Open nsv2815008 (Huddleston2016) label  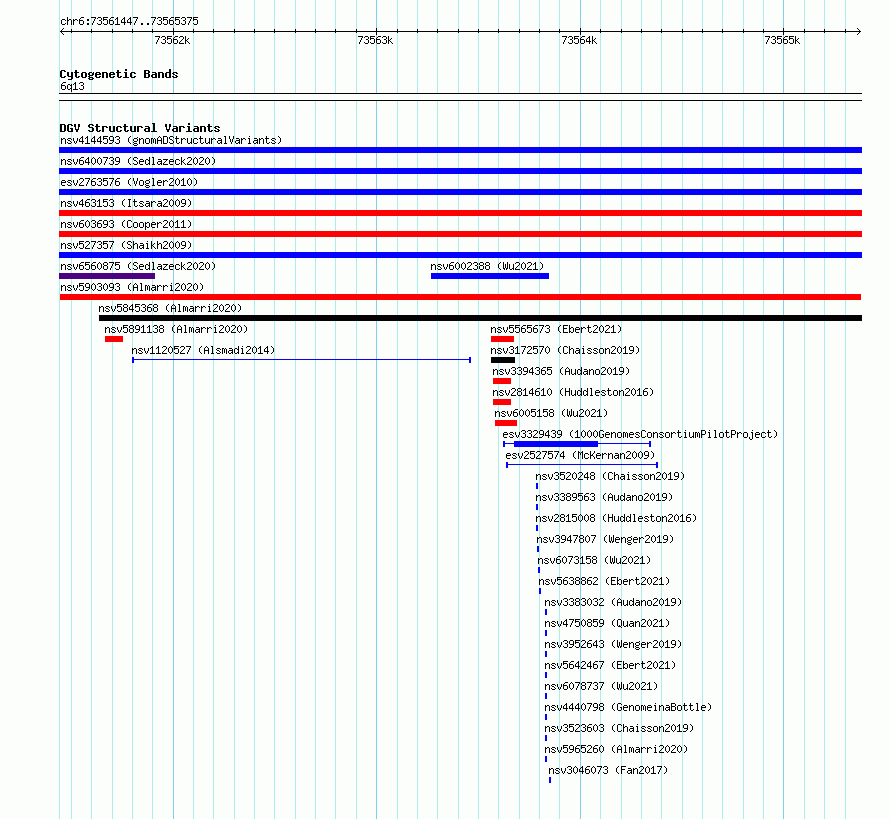coord(616,518)
